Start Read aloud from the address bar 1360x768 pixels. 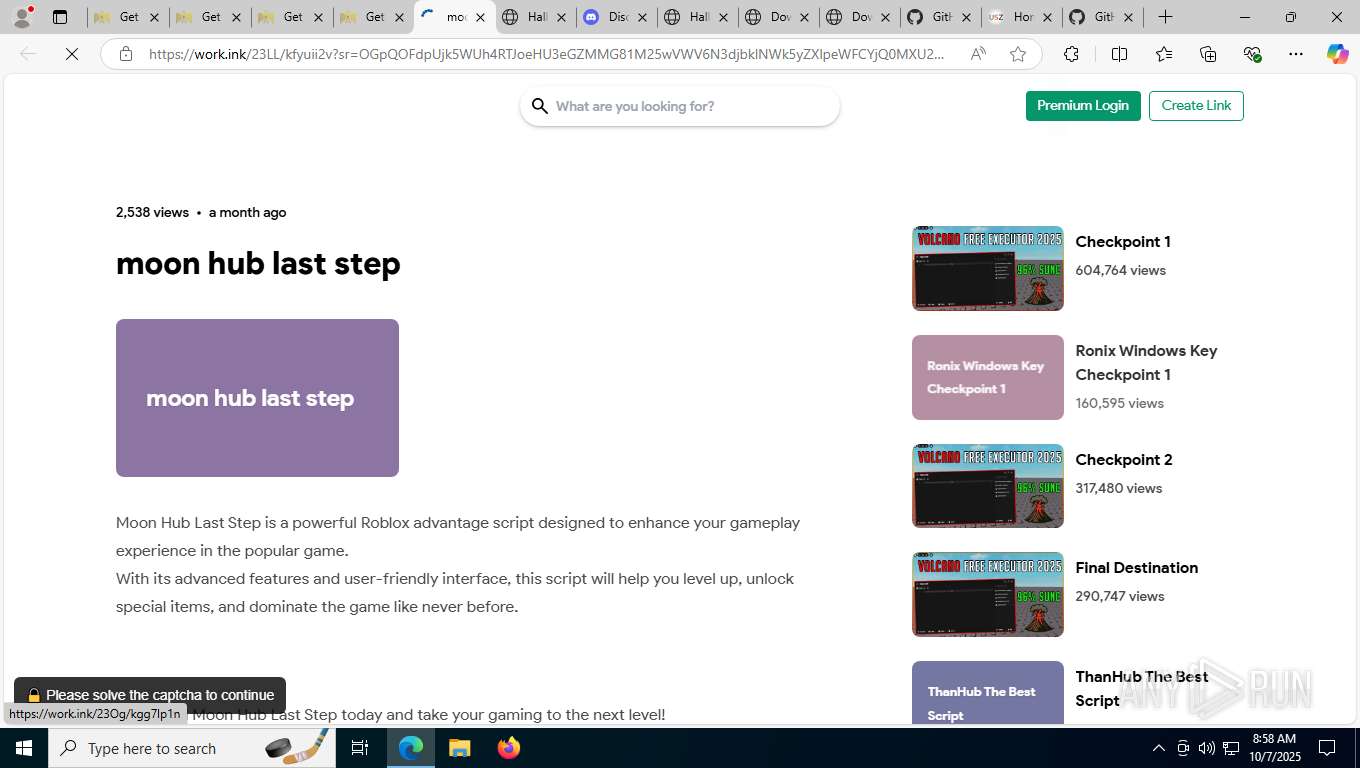[978, 54]
